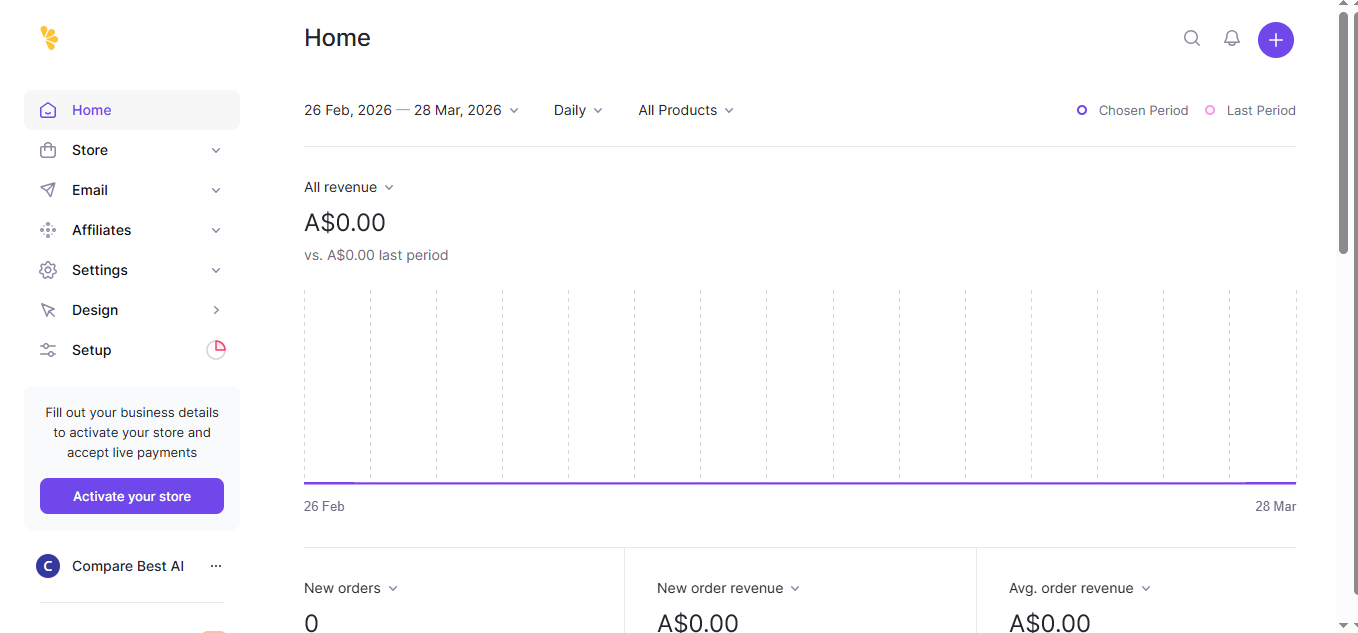Click the Compare Best AI avatar

coord(48,566)
